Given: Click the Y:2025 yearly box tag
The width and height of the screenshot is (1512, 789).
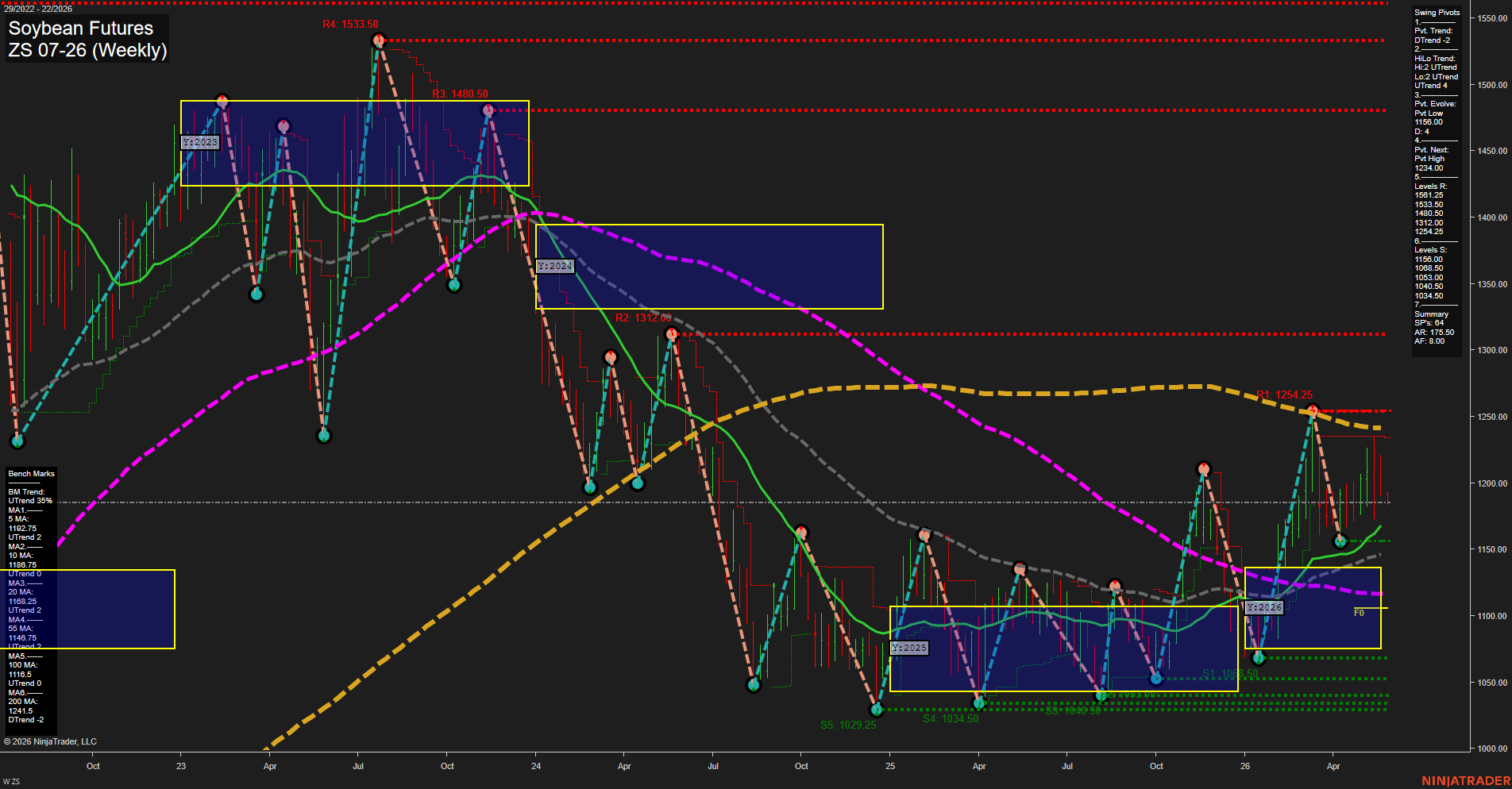Looking at the screenshot, I should tap(909, 648).
